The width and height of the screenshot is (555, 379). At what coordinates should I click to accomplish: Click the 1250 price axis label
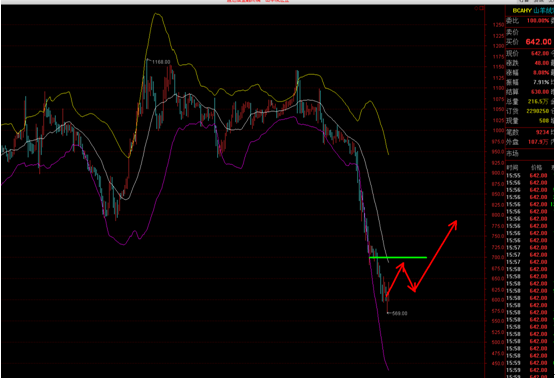498,25
